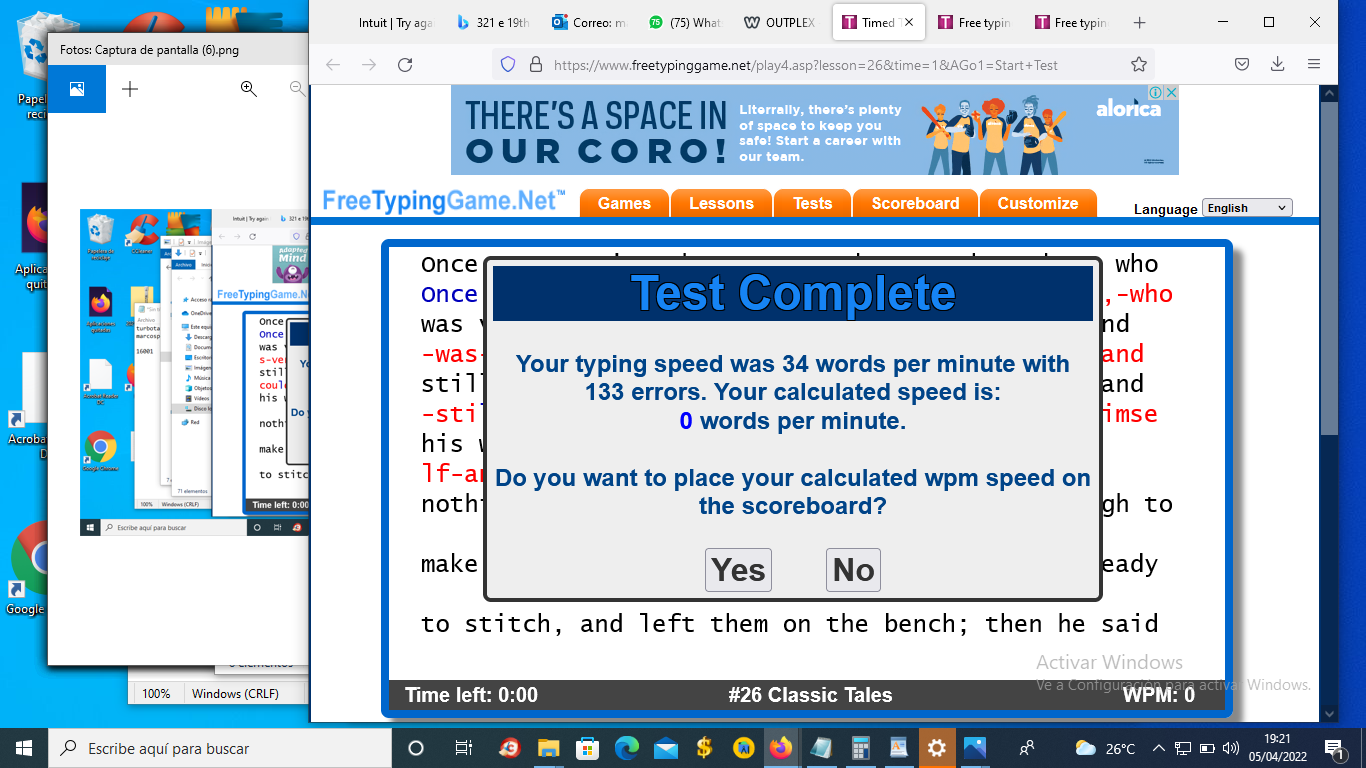Click the 100% zoom status in Notepad
The width and height of the screenshot is (1366, 768).
coord(156,693)
